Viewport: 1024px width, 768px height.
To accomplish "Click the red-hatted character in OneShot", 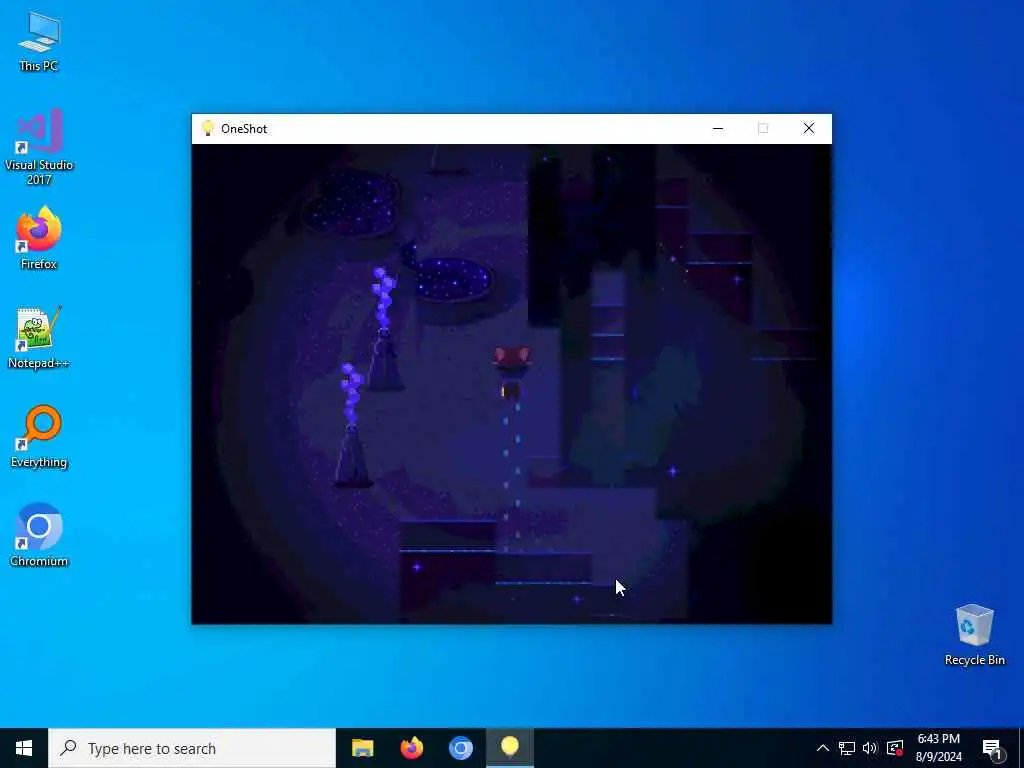I will [511, 373].
